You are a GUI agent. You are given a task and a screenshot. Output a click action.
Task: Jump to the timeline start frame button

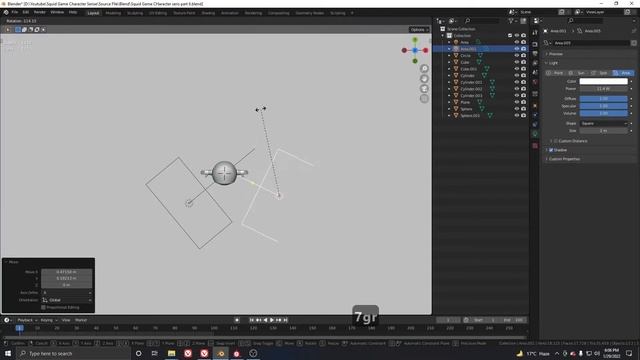coord(252,320)
